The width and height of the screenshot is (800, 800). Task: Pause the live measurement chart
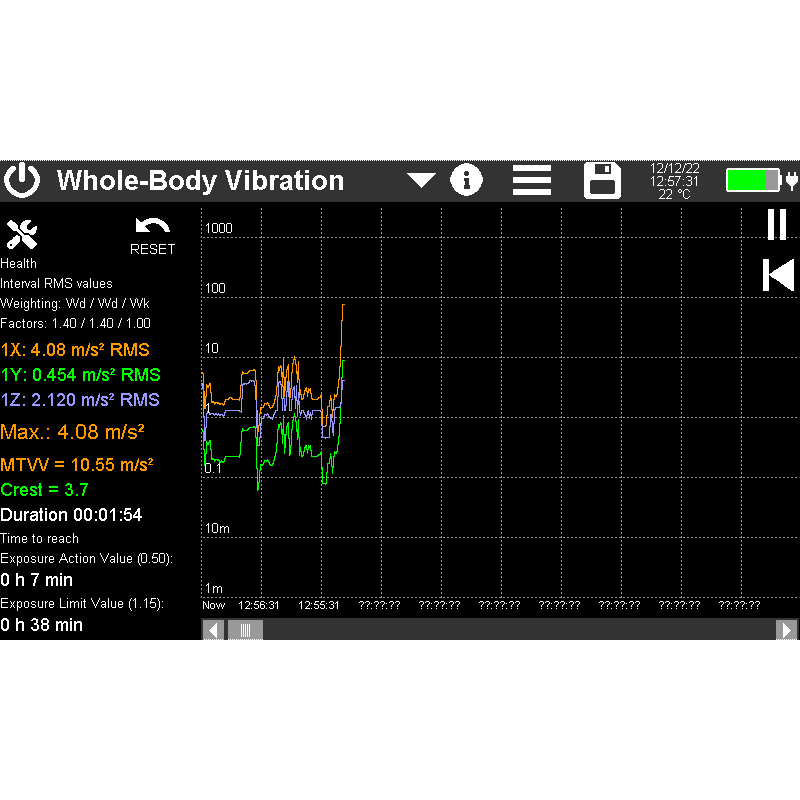(x=777, y=224)
